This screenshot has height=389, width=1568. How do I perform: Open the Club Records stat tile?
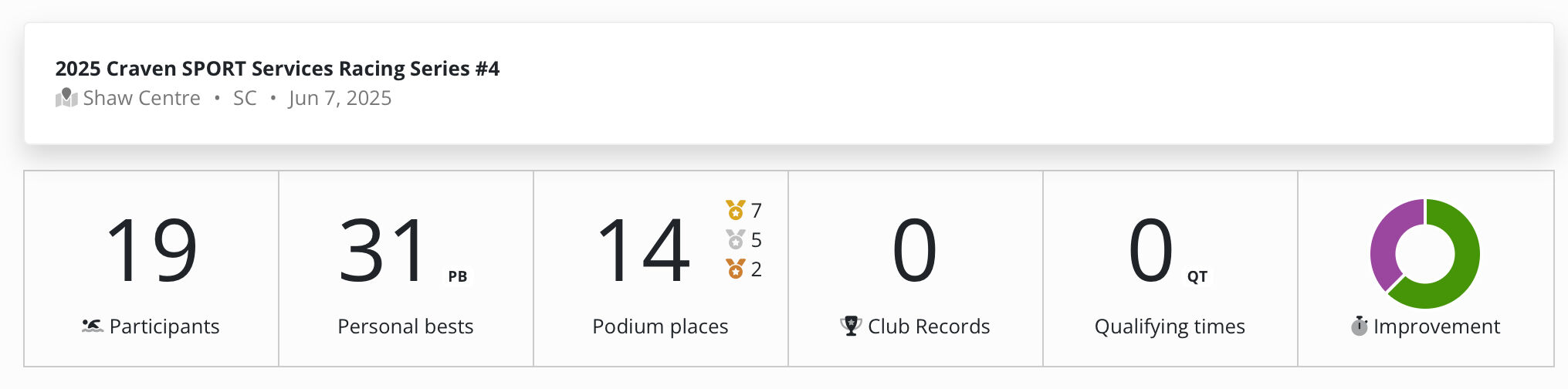(x=916, y=269)
